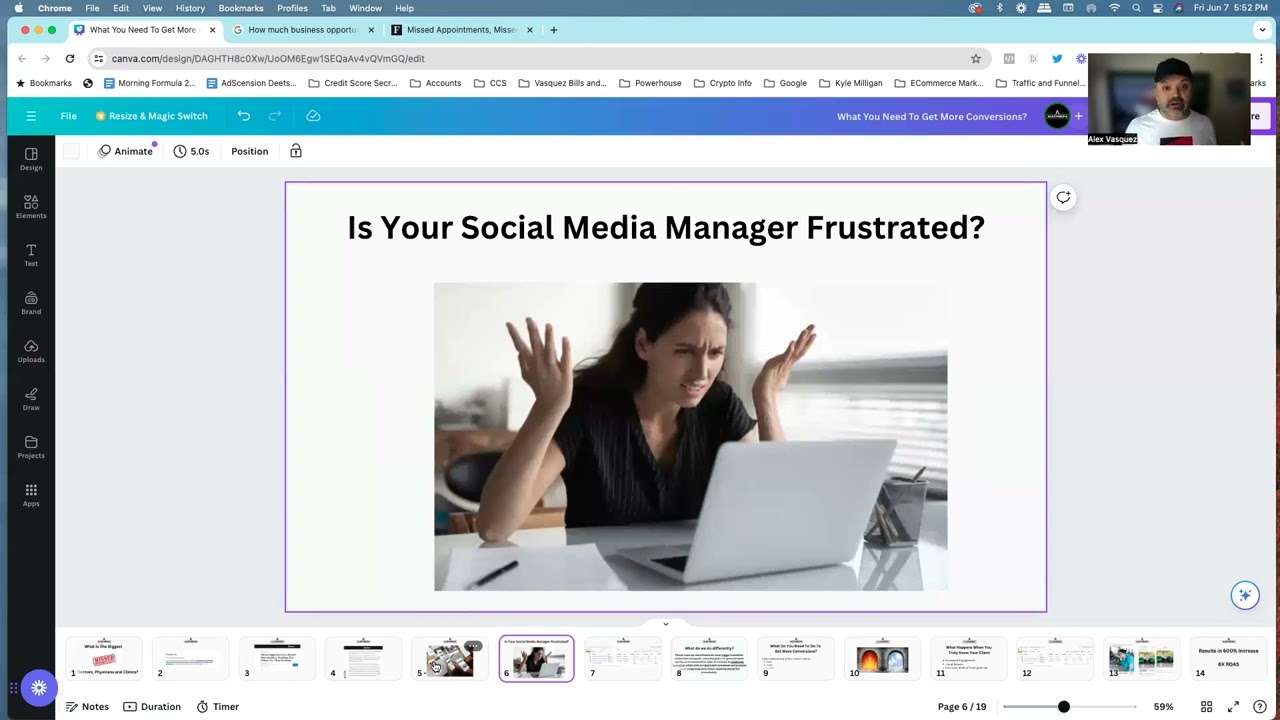Open the CCS bookmarks folder
The image size is (1280, 720).
[489, 83]
